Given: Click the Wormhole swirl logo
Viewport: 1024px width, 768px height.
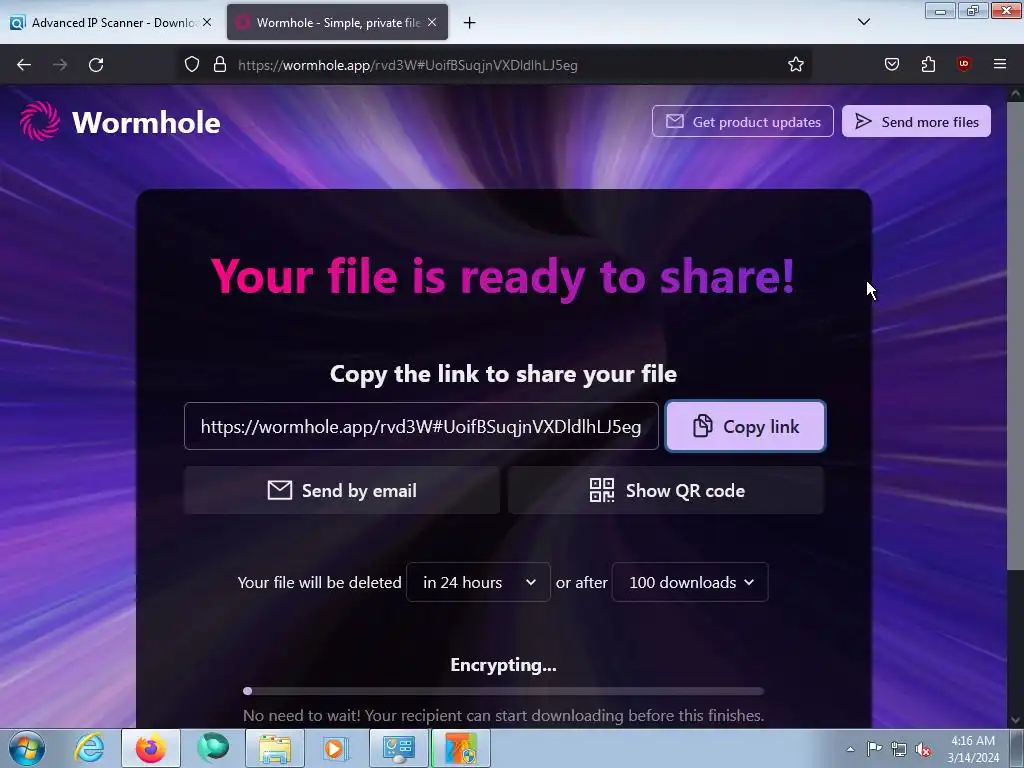Looking at the screenshot, I should click(40, 121).
